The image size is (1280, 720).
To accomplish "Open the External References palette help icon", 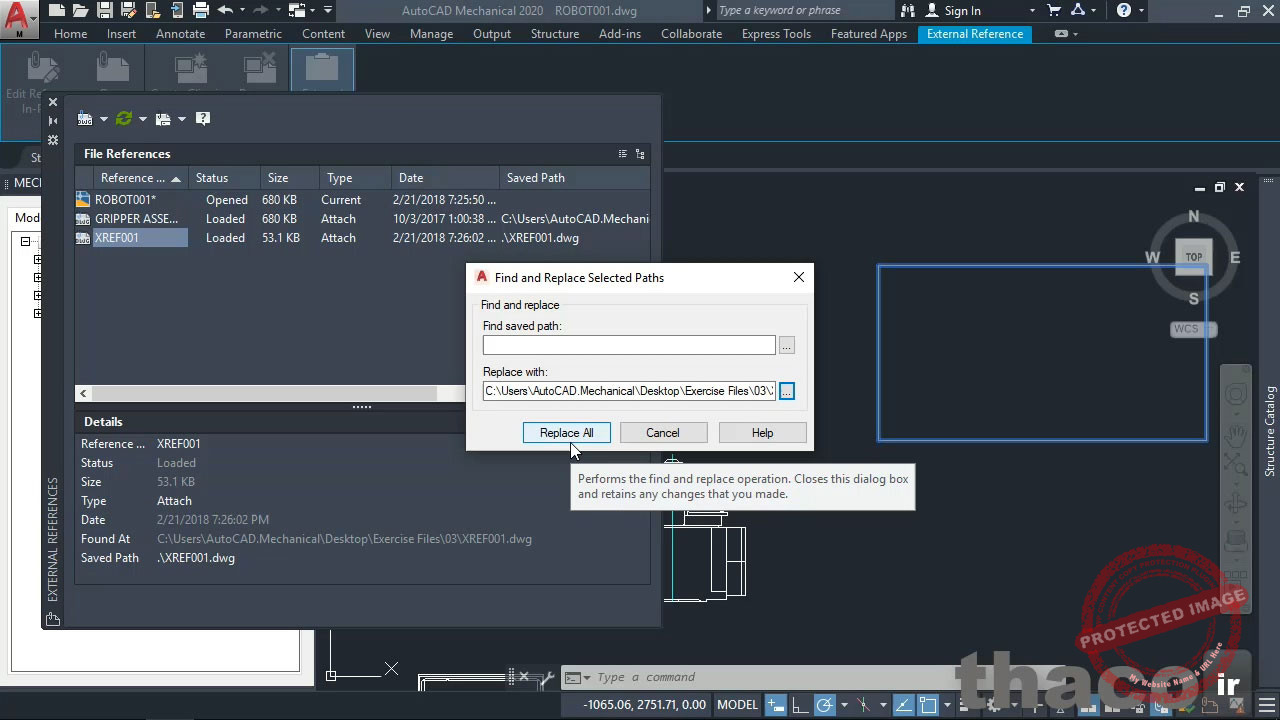I will [203, 119].
